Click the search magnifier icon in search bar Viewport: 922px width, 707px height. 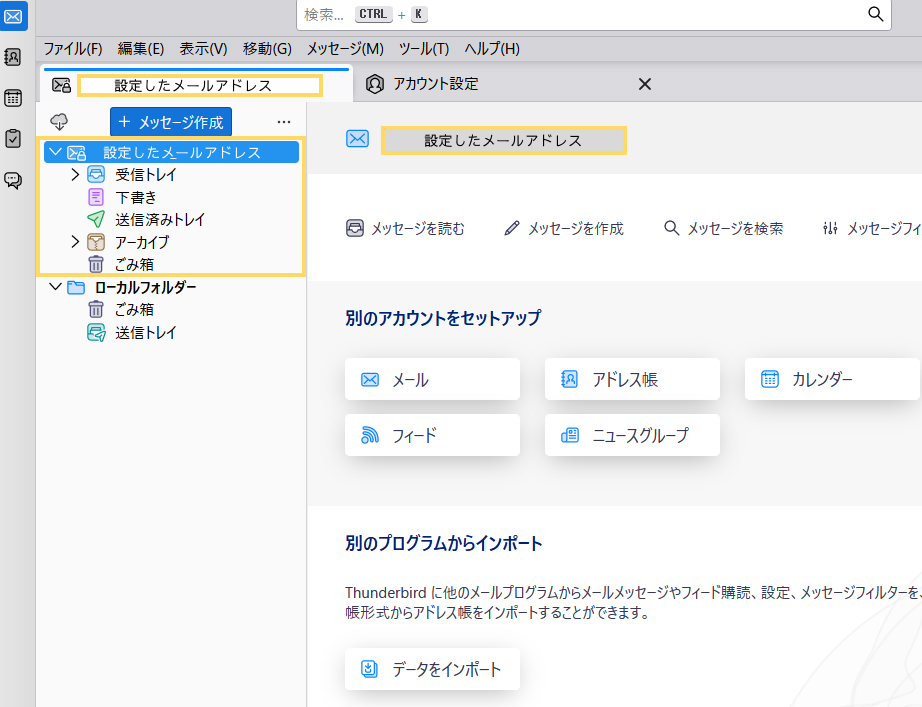(875, 14)
